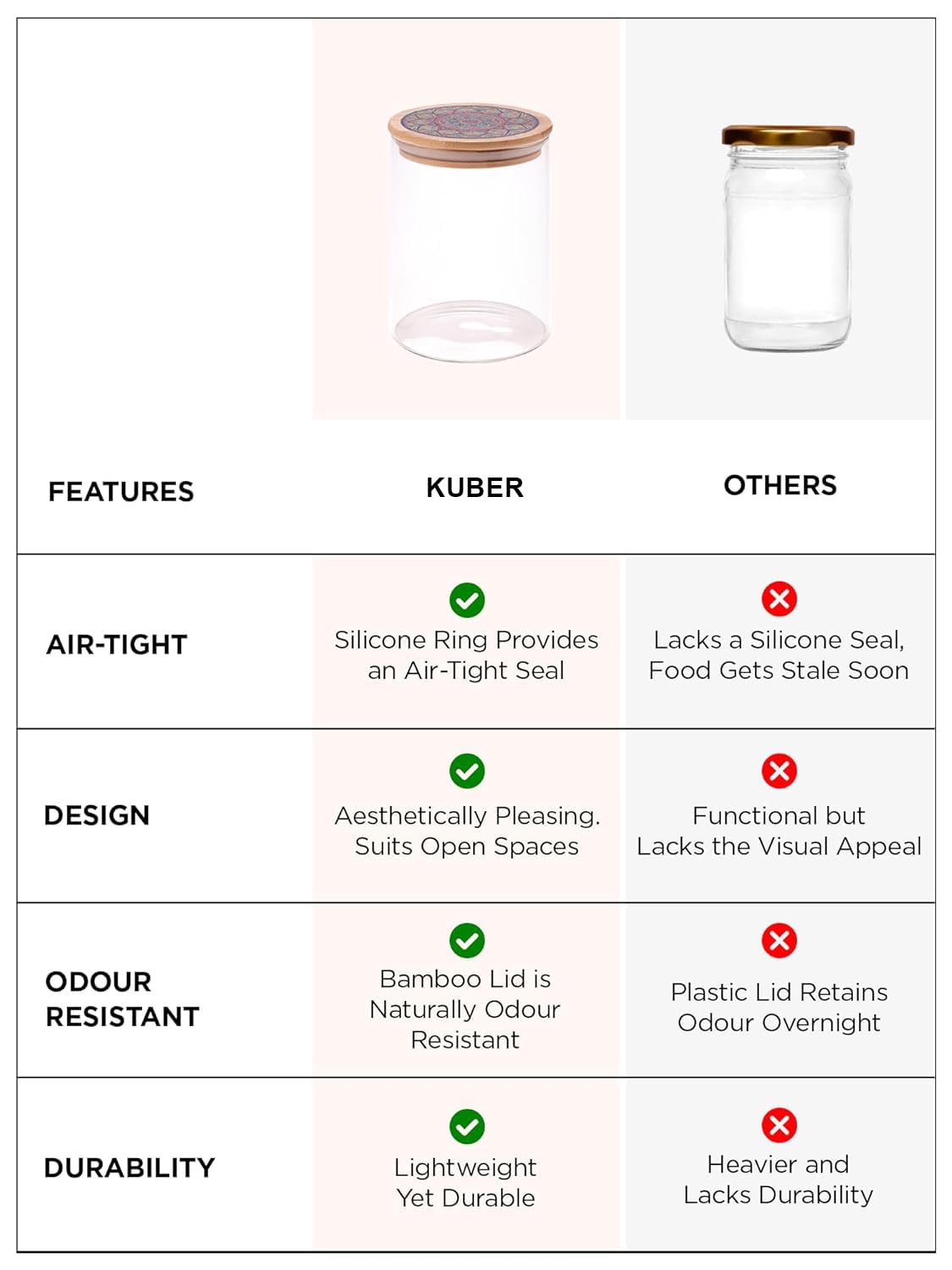This screenshot has width=952, height=1270.
Task: Click the ODOUR RESISTANT row label
Action: pos(123,999)
